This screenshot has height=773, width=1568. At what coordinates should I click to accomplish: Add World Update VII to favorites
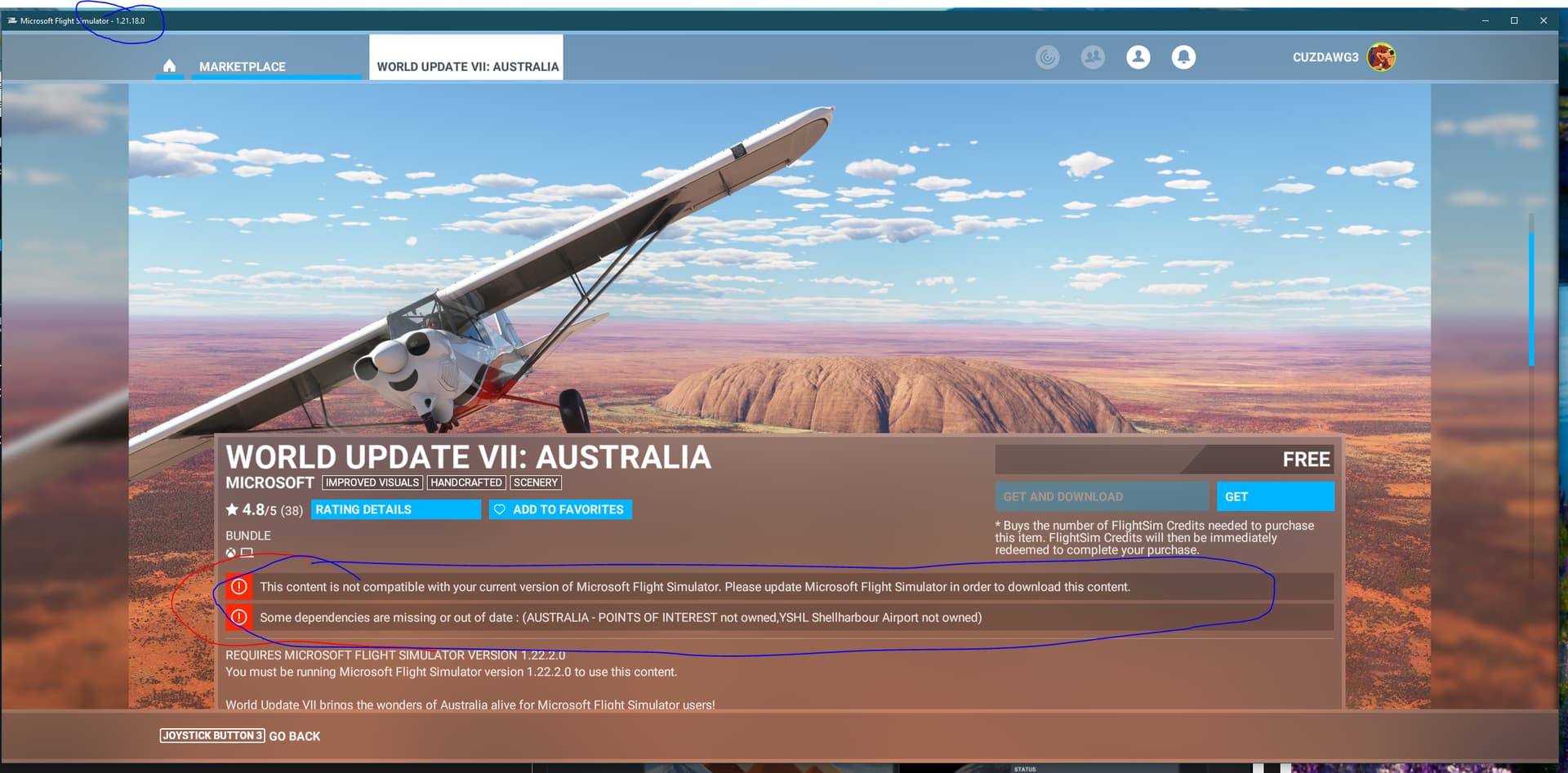click(559, 509)
